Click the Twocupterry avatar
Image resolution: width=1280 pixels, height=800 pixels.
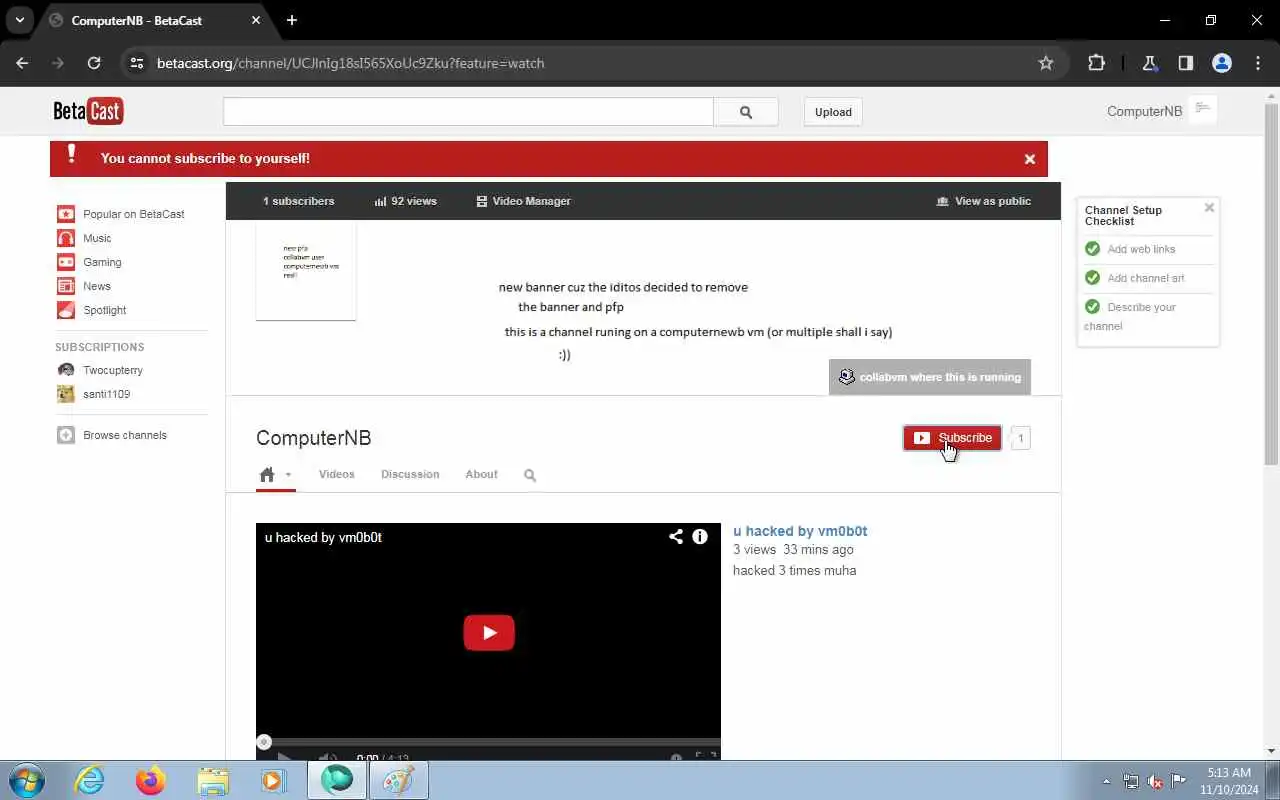click(66, 370)
